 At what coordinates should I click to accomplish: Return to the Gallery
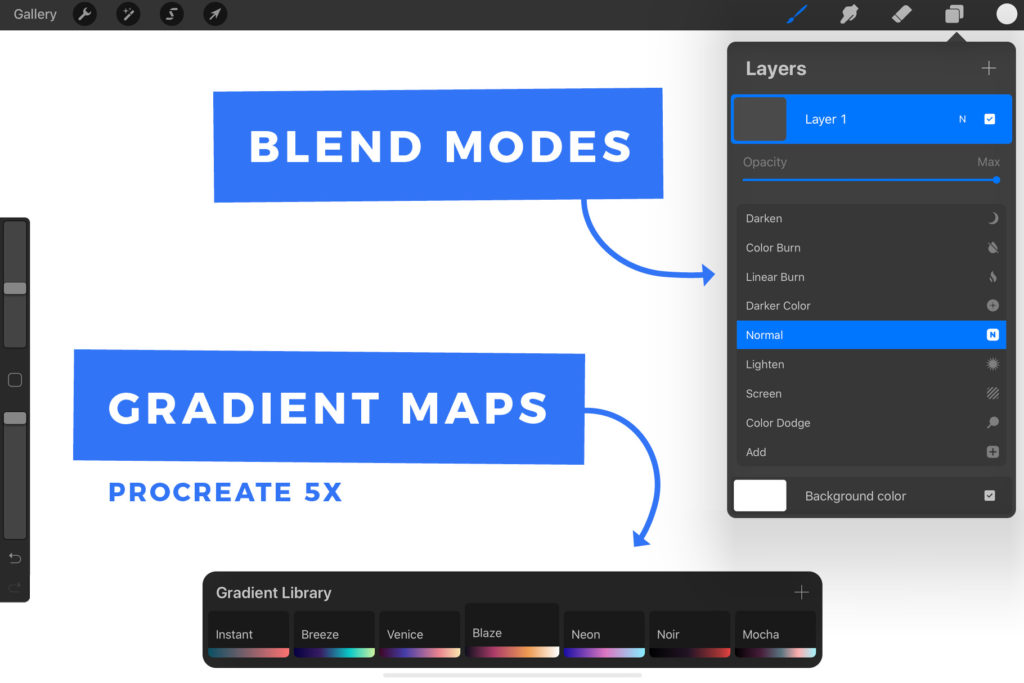tap(35, 14)
